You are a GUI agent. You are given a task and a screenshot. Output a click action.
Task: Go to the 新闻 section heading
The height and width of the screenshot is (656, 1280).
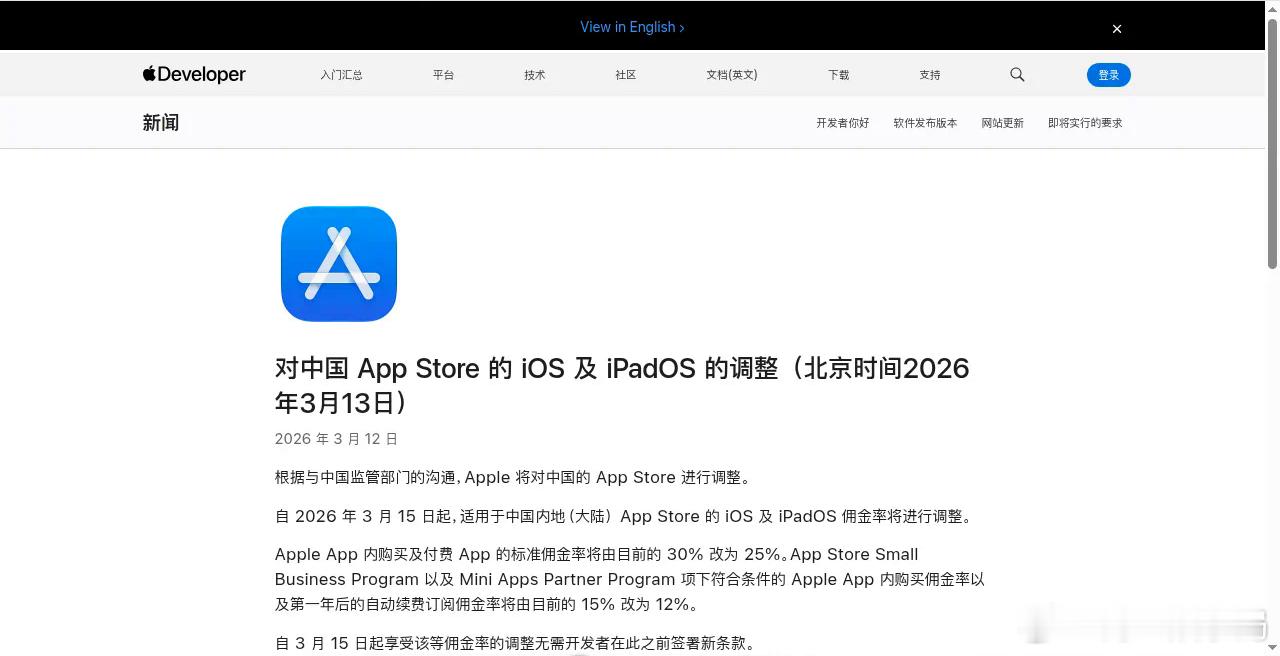pyautogui.click(x=161, y=123)
